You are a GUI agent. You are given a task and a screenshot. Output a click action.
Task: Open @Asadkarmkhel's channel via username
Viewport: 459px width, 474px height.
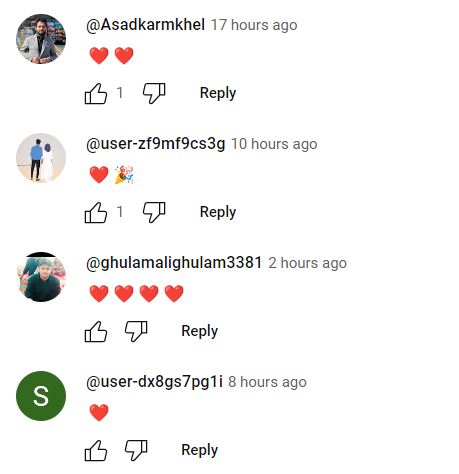(145, 25)
